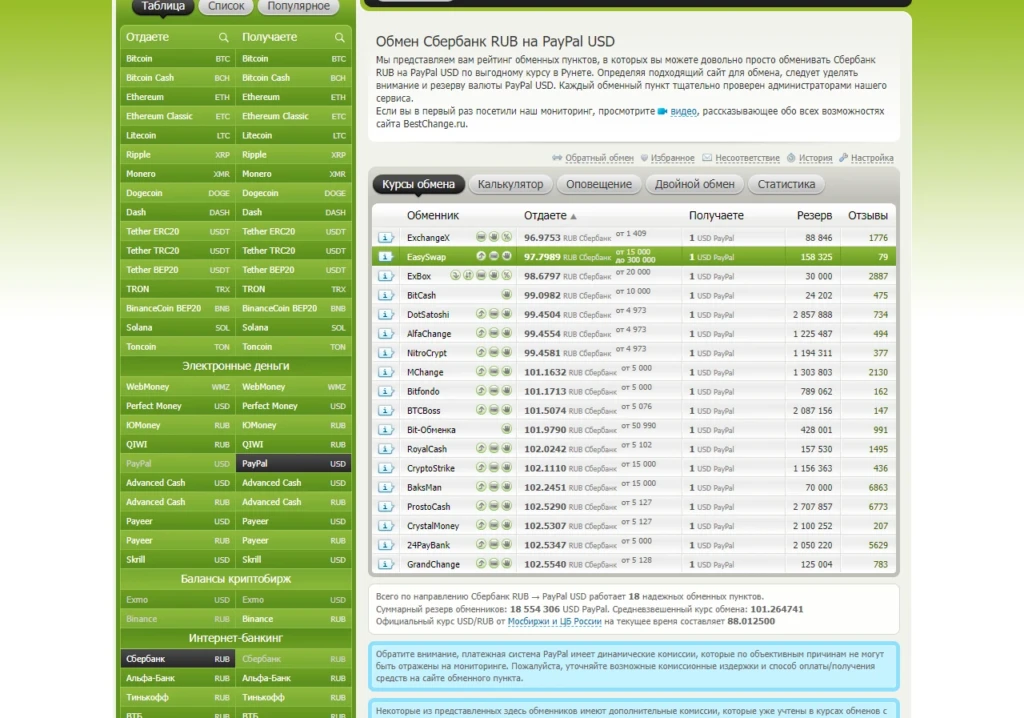The width and height of the screenshot is (1024, 718).
Task: Select Skrill USD in Получаете column
Action: (293, 560)
